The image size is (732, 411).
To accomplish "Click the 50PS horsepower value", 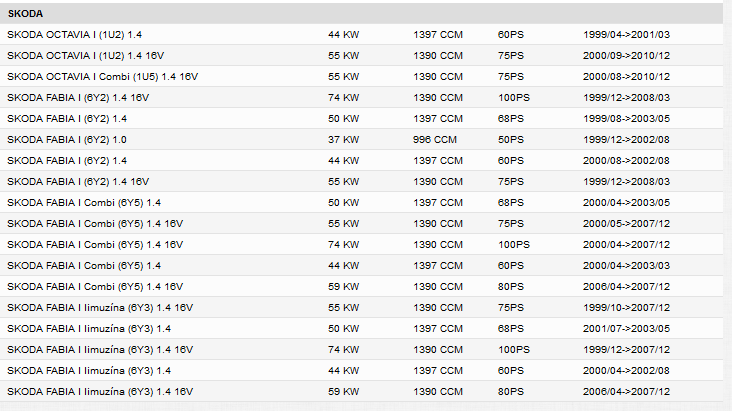I will [x=511, y=140].
